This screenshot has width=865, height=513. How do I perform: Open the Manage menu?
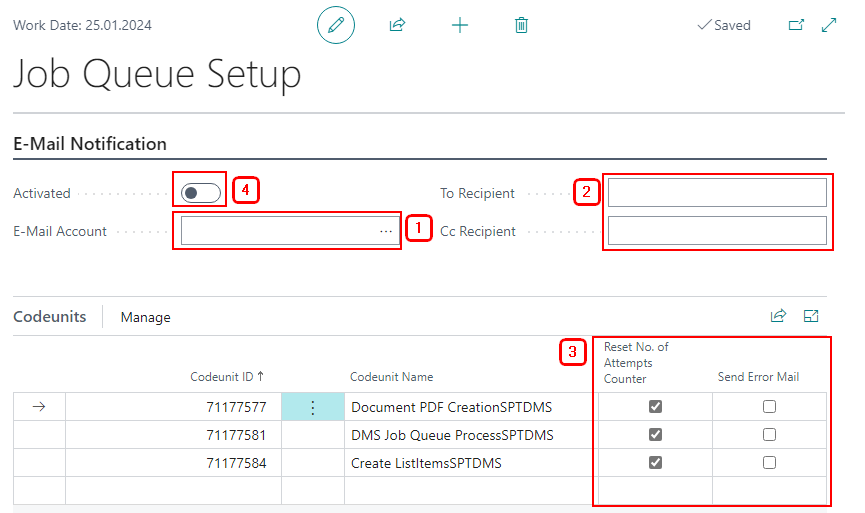pyautogui.click(x=146, y=317)
